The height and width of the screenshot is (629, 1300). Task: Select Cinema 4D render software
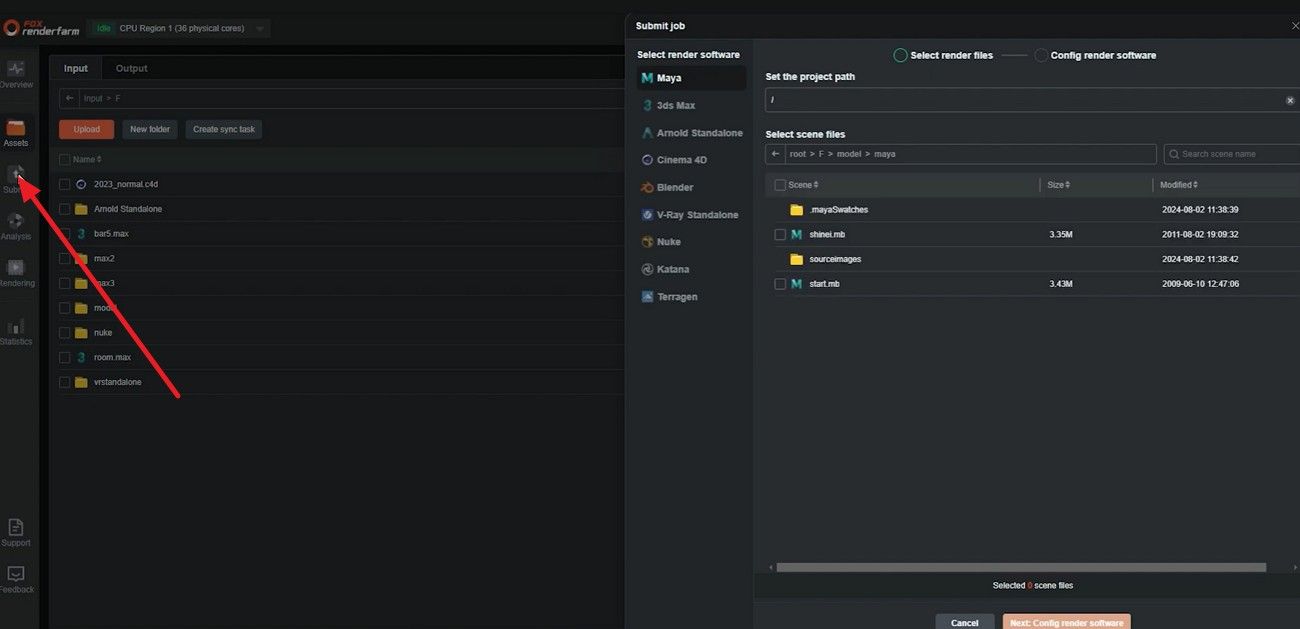681,160
